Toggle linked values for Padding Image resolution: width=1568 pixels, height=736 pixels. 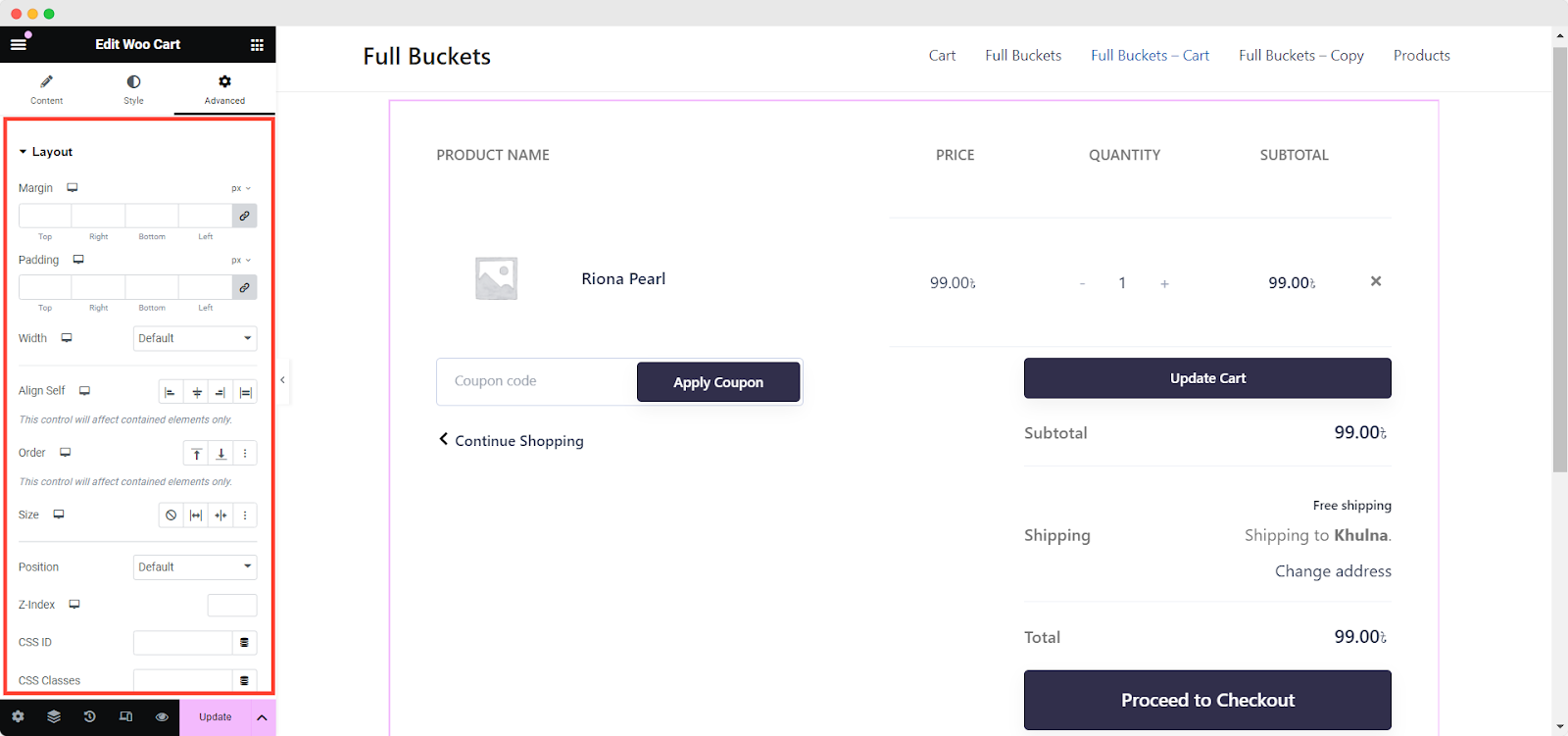tap(243, 286)
